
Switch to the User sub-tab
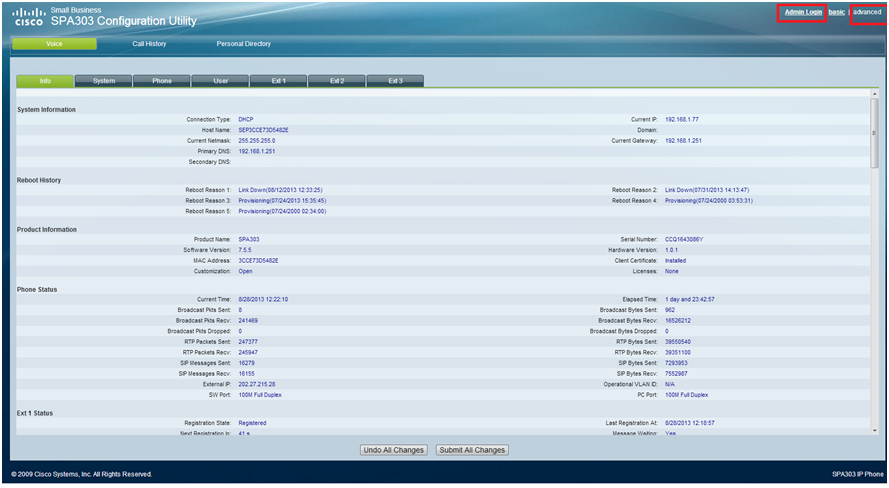(219, 80)
